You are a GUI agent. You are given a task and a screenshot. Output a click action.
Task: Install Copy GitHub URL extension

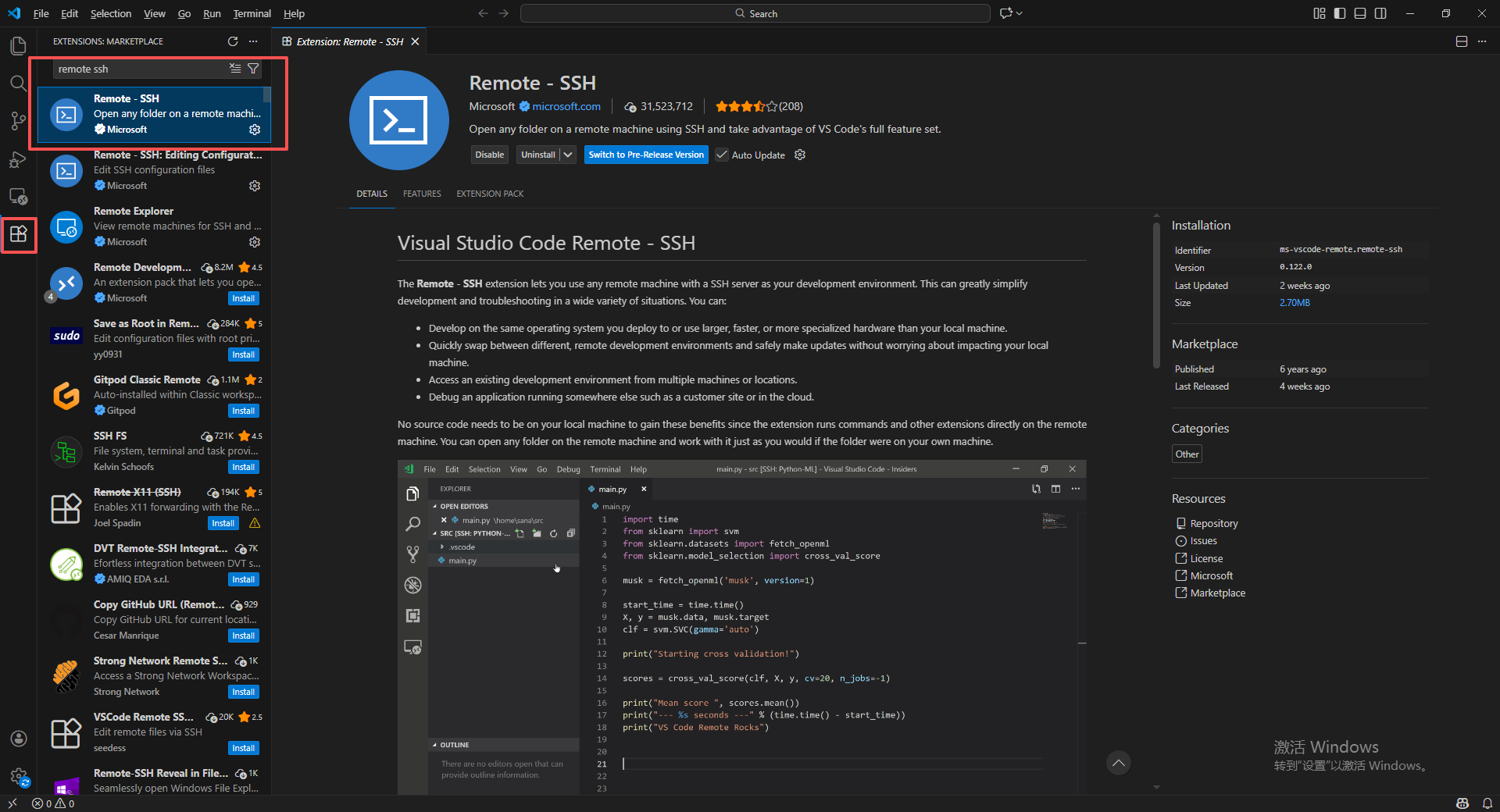pyautogui.click(x=244, y=636)
